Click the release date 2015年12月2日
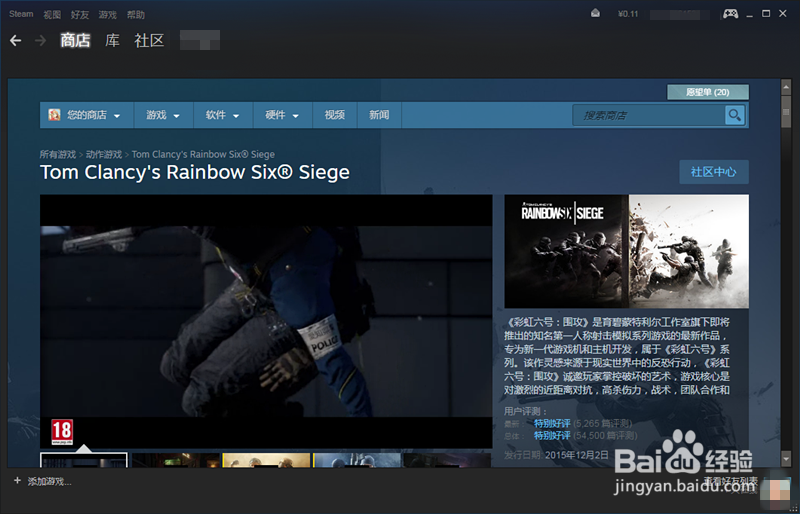This screenshot has width=800, height=514. pos(577,455)
